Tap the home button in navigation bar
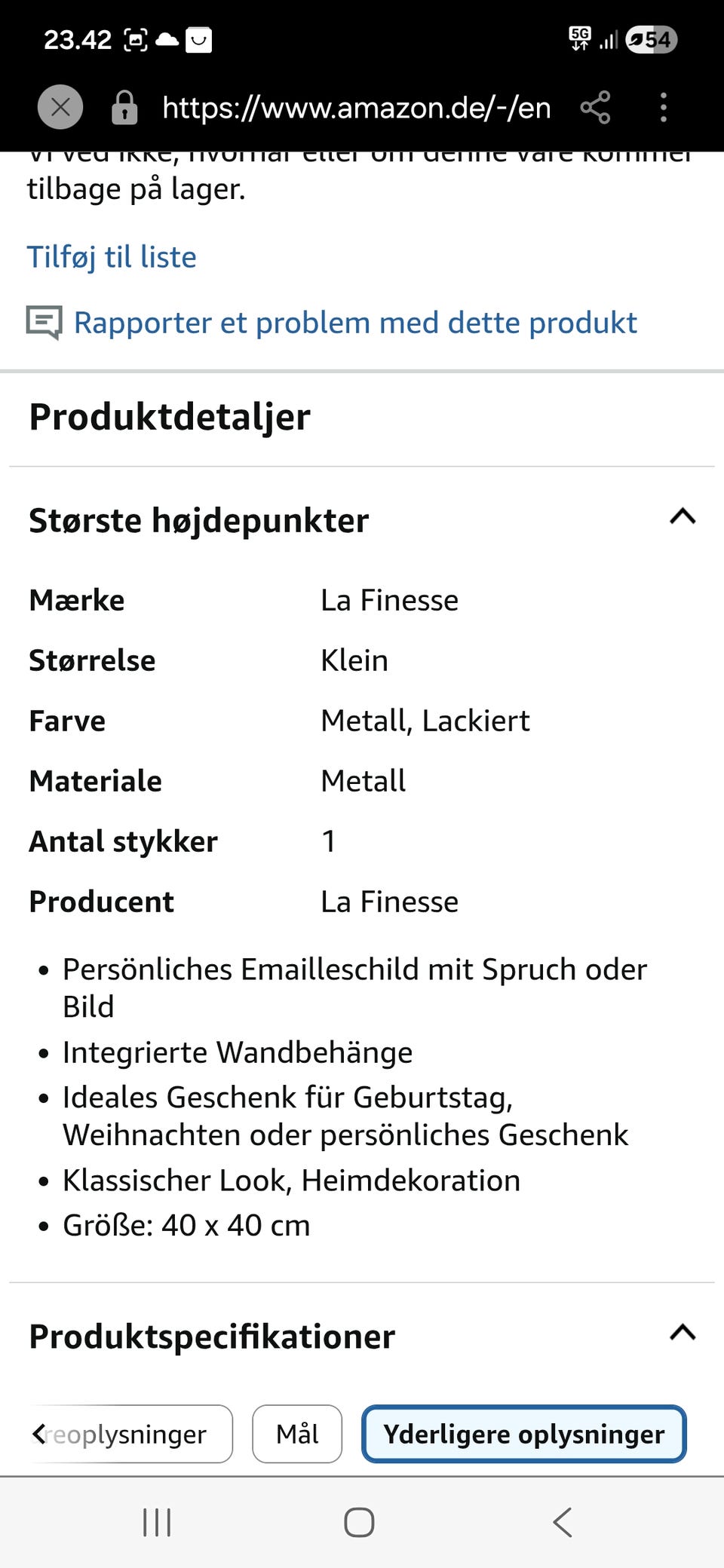Screen dimensions: 724x1568 360,1522
